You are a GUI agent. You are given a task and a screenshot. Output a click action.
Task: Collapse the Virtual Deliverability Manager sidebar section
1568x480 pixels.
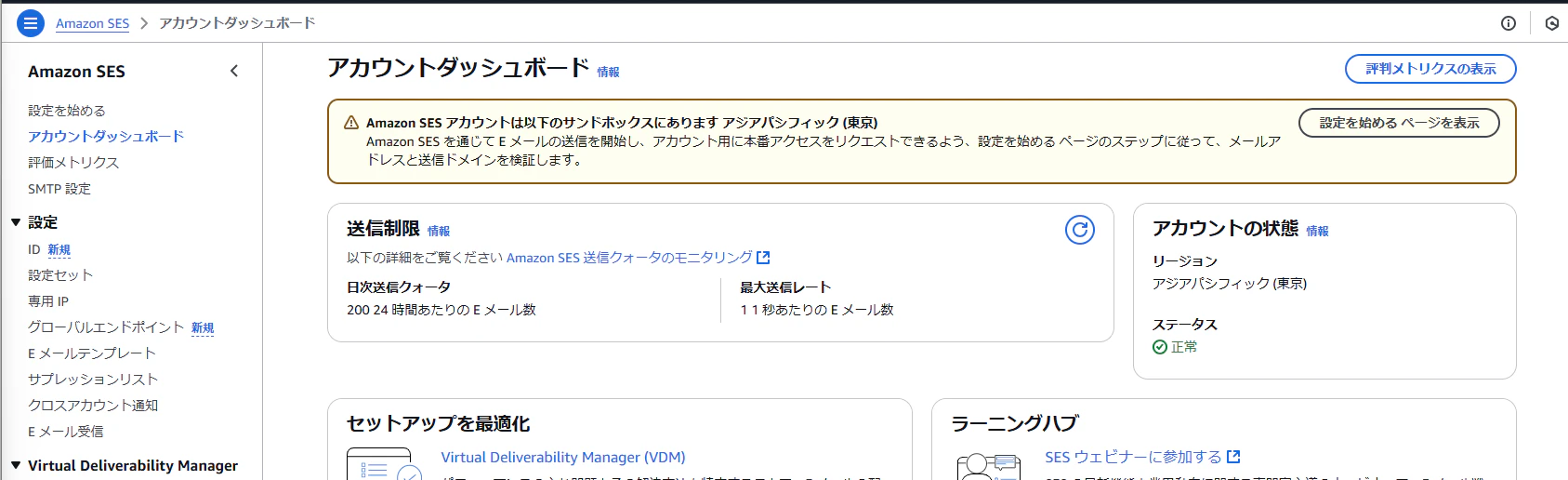[x=16, y=465]
